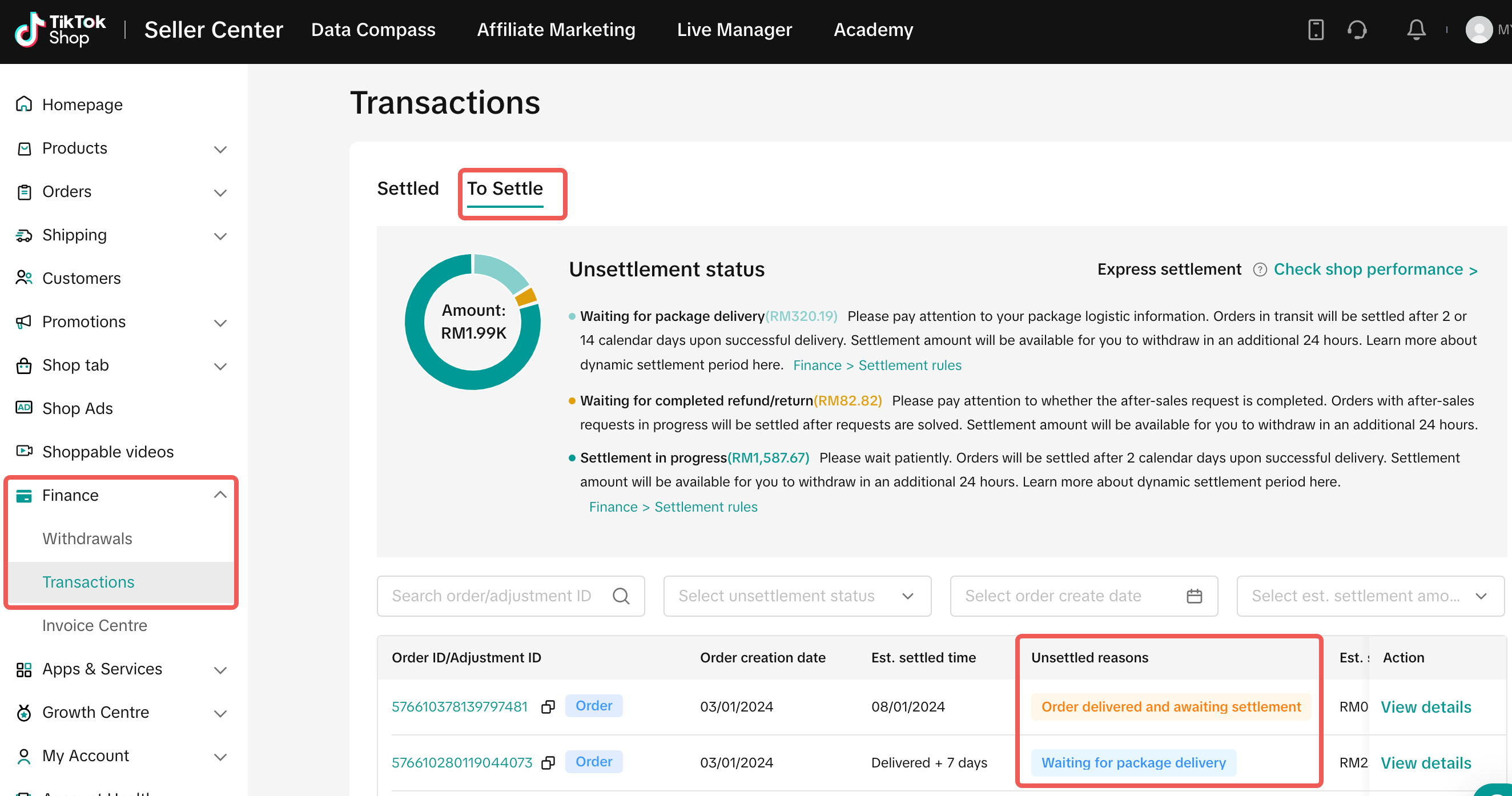Image resolution: width=1512 pixels, height=796 pixels.
Task: Expand the Products sidebar menu
Action: pos(220,149)
